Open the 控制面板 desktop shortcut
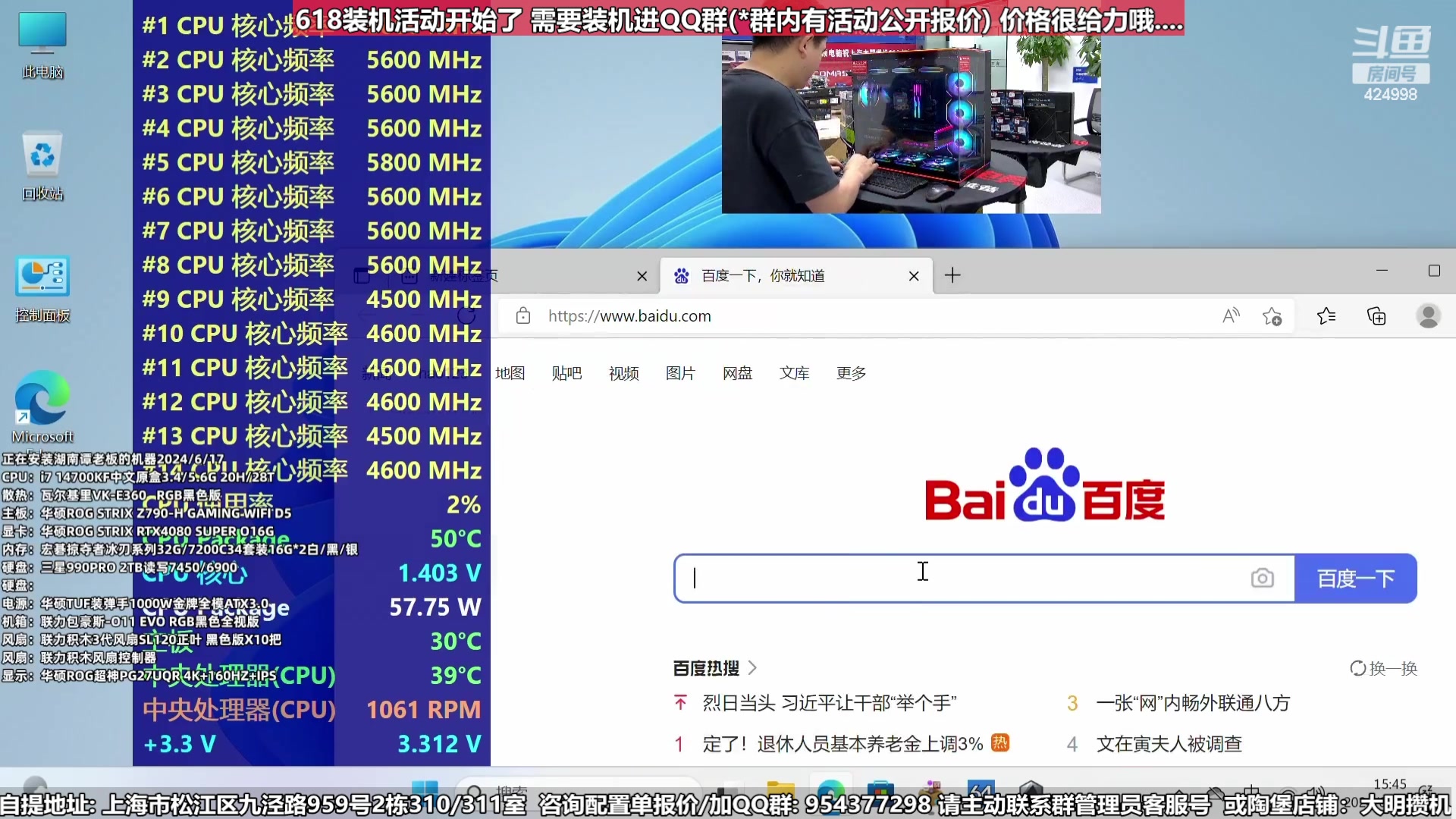 42,289
